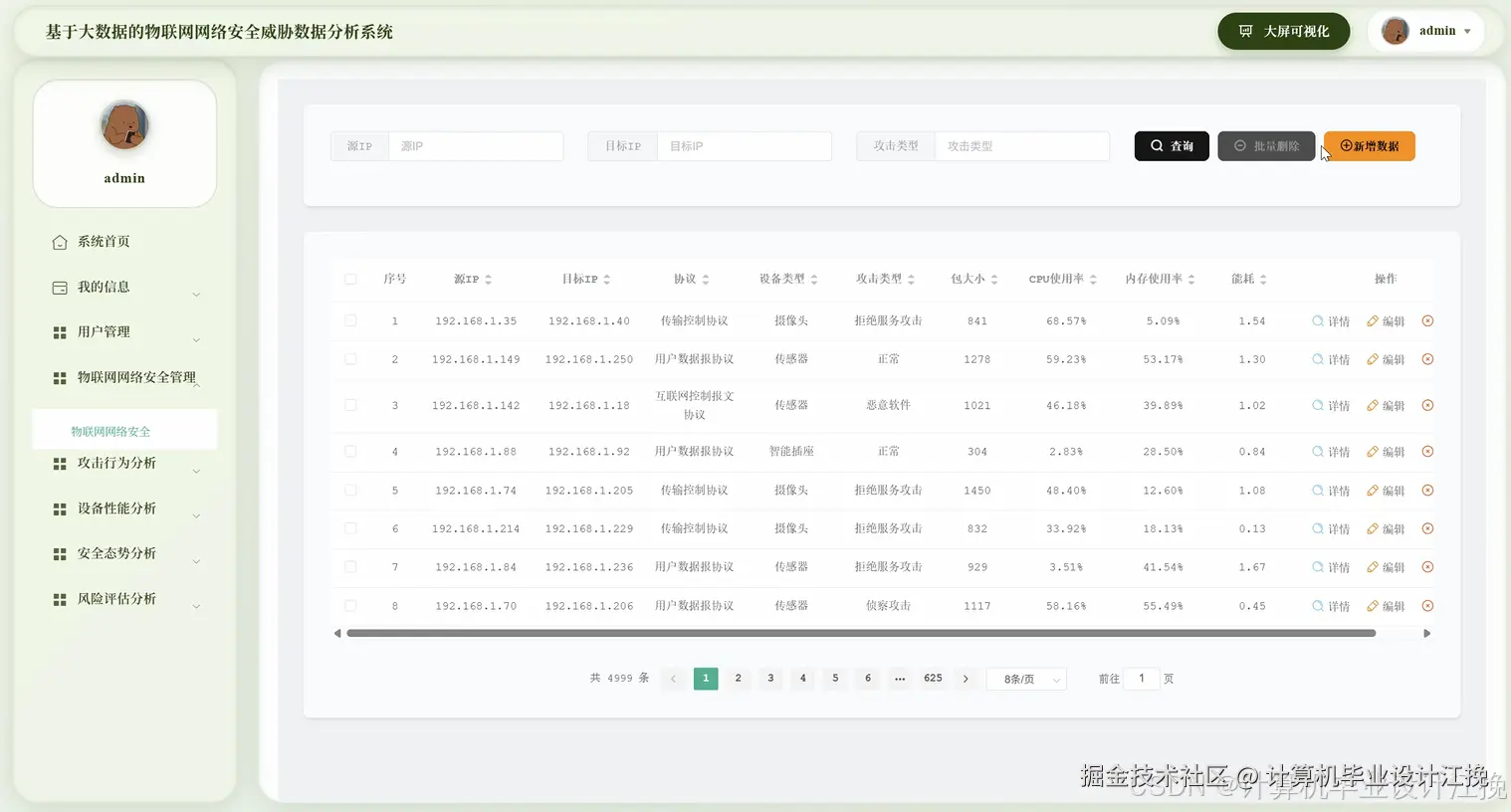The width and height of the screenshot is (1511, 812).
Task: Click the 用户管理 grid icon
Action: click(60, 332)
